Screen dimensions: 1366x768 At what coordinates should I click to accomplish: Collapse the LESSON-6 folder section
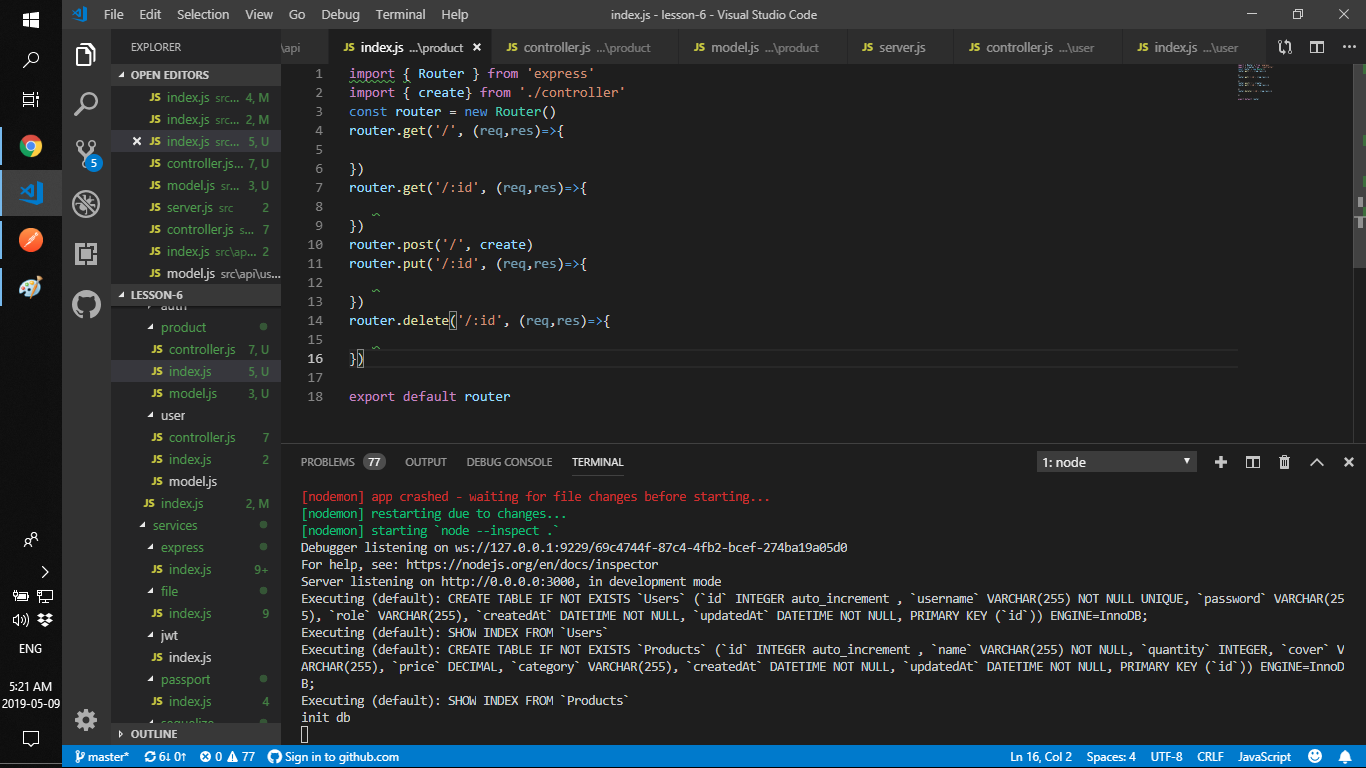click(x=196, y=295)
